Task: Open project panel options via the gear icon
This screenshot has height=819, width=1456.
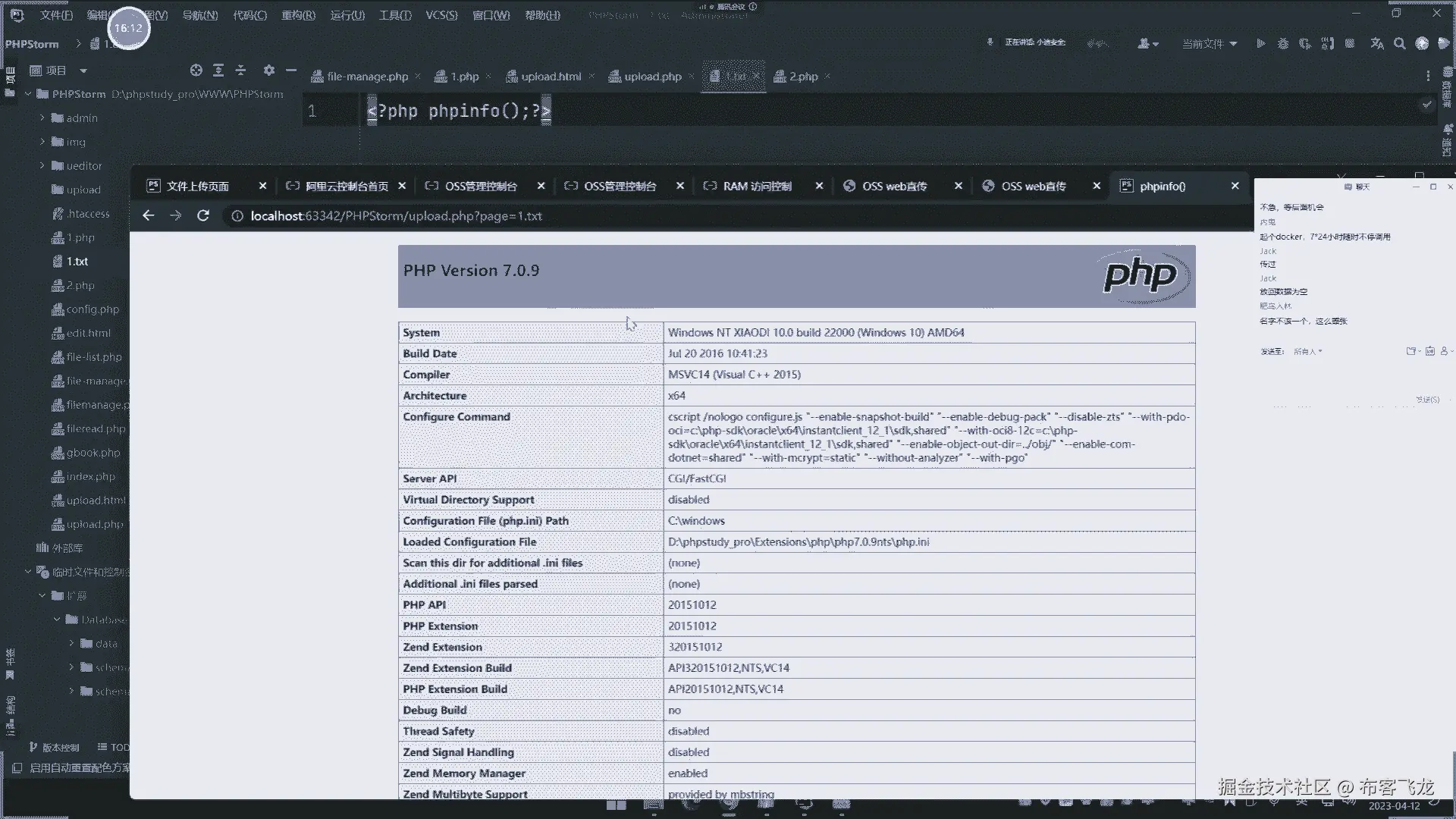Action: 268,71
